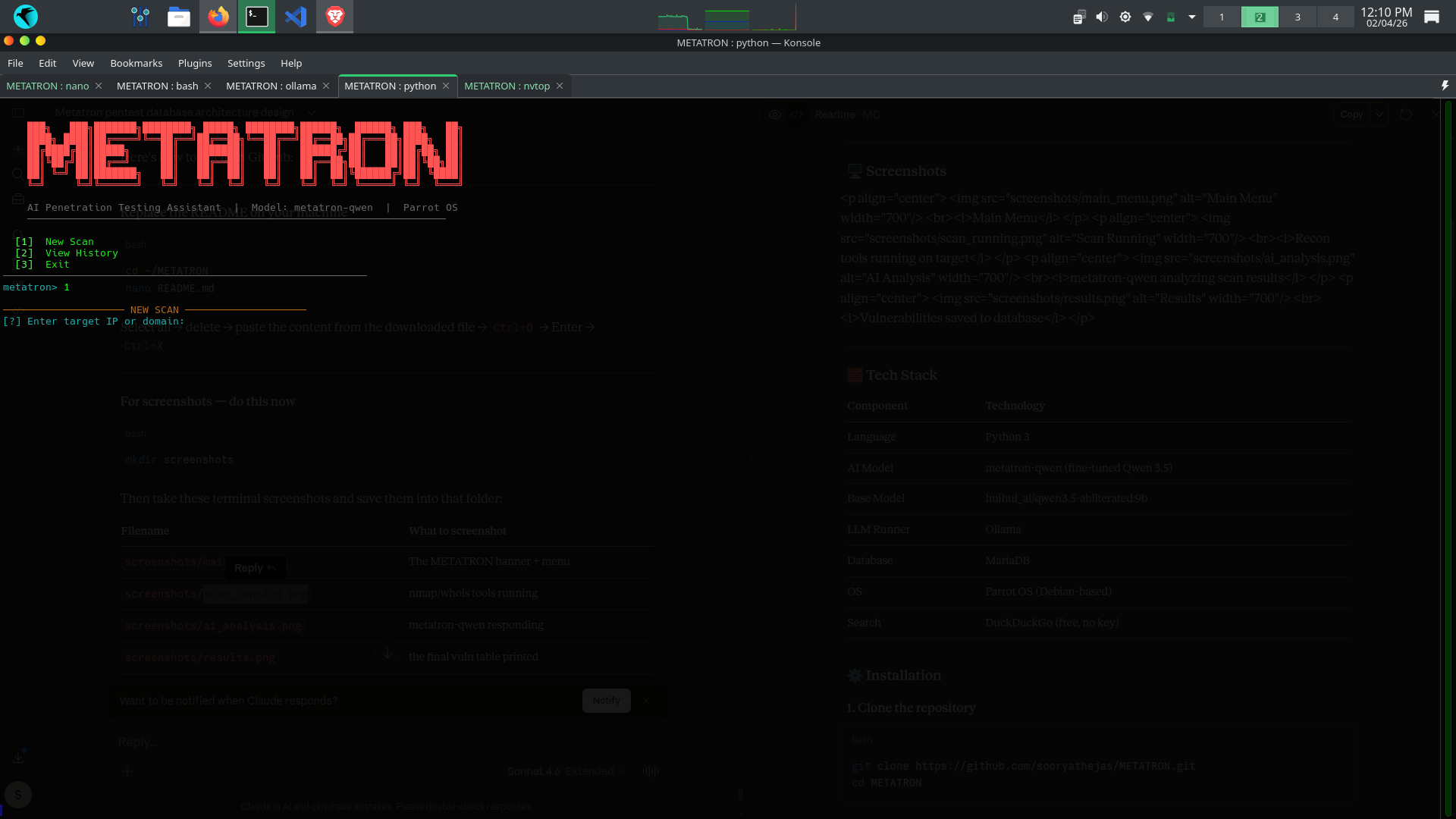Click the clipboard icon in the system tray
Viewport: 1456px width, 819px height.
coord(1078,16)
